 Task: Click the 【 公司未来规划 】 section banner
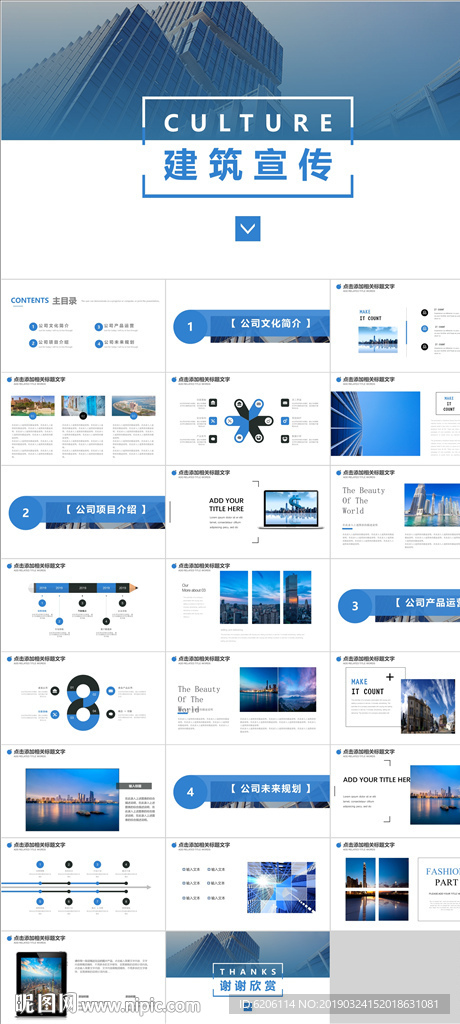coord(269,789)
